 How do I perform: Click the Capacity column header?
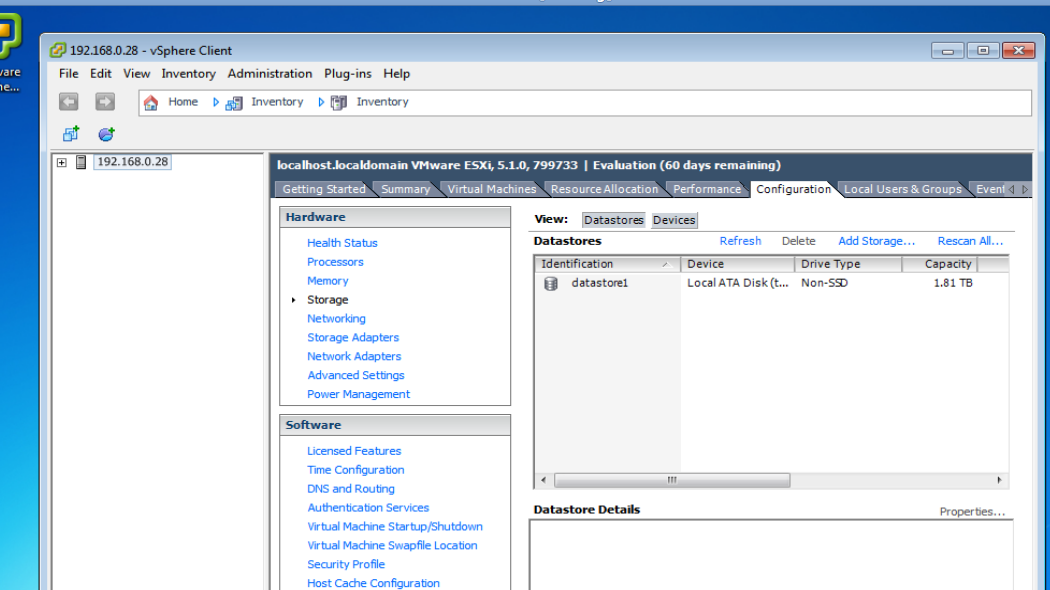[x=940, y=264]
